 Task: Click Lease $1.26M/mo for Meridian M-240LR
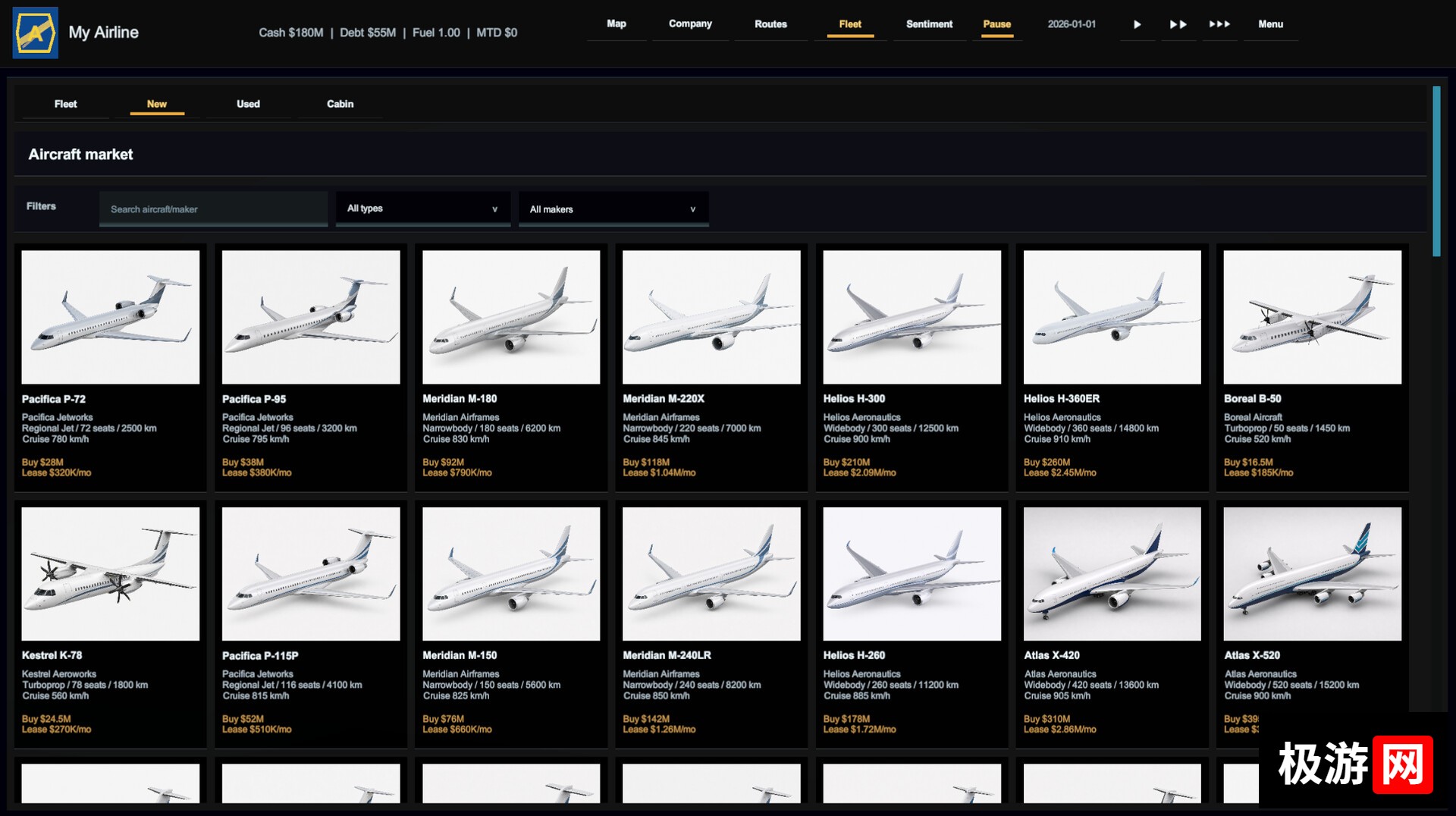[659, 730]
